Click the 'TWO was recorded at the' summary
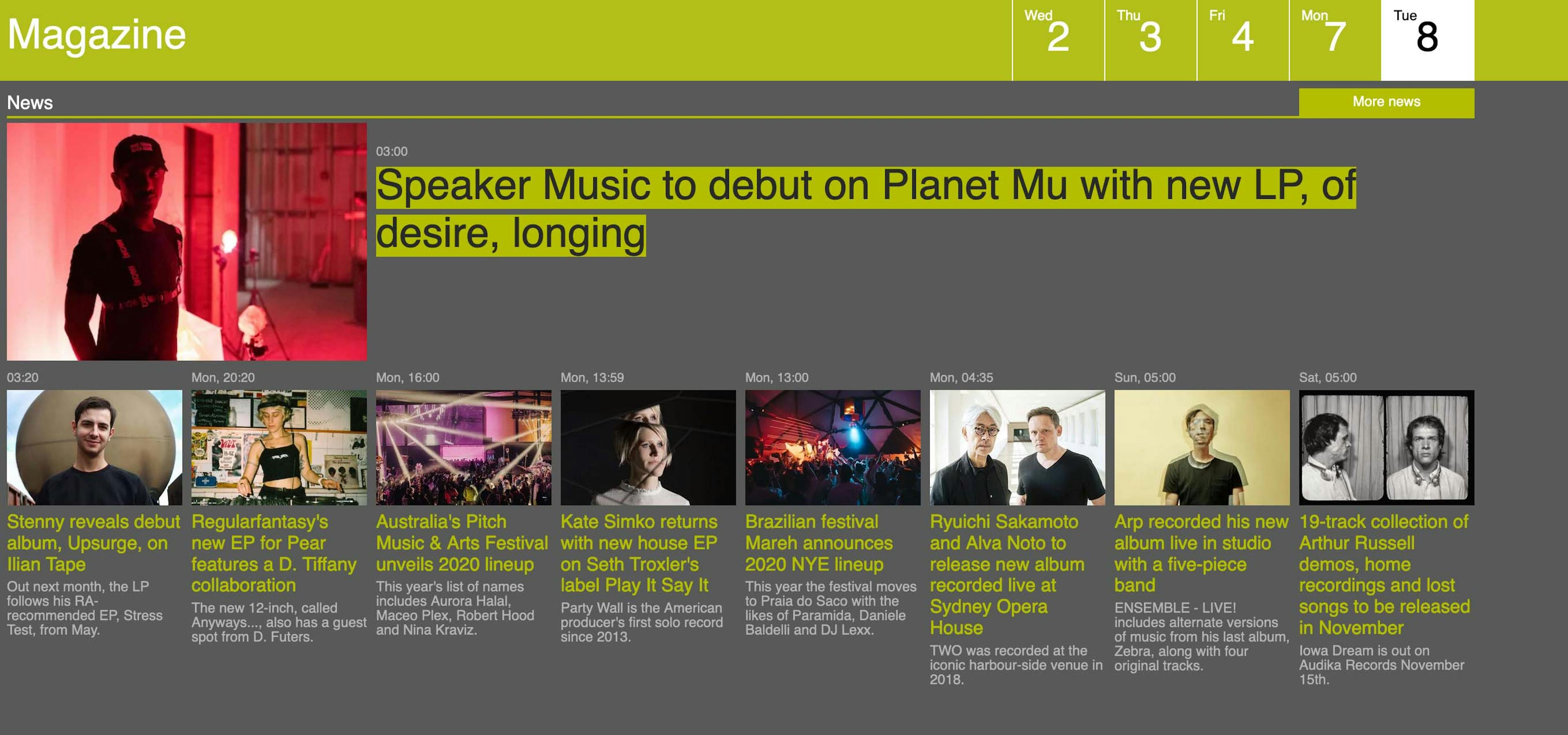 click(1016, 664)
